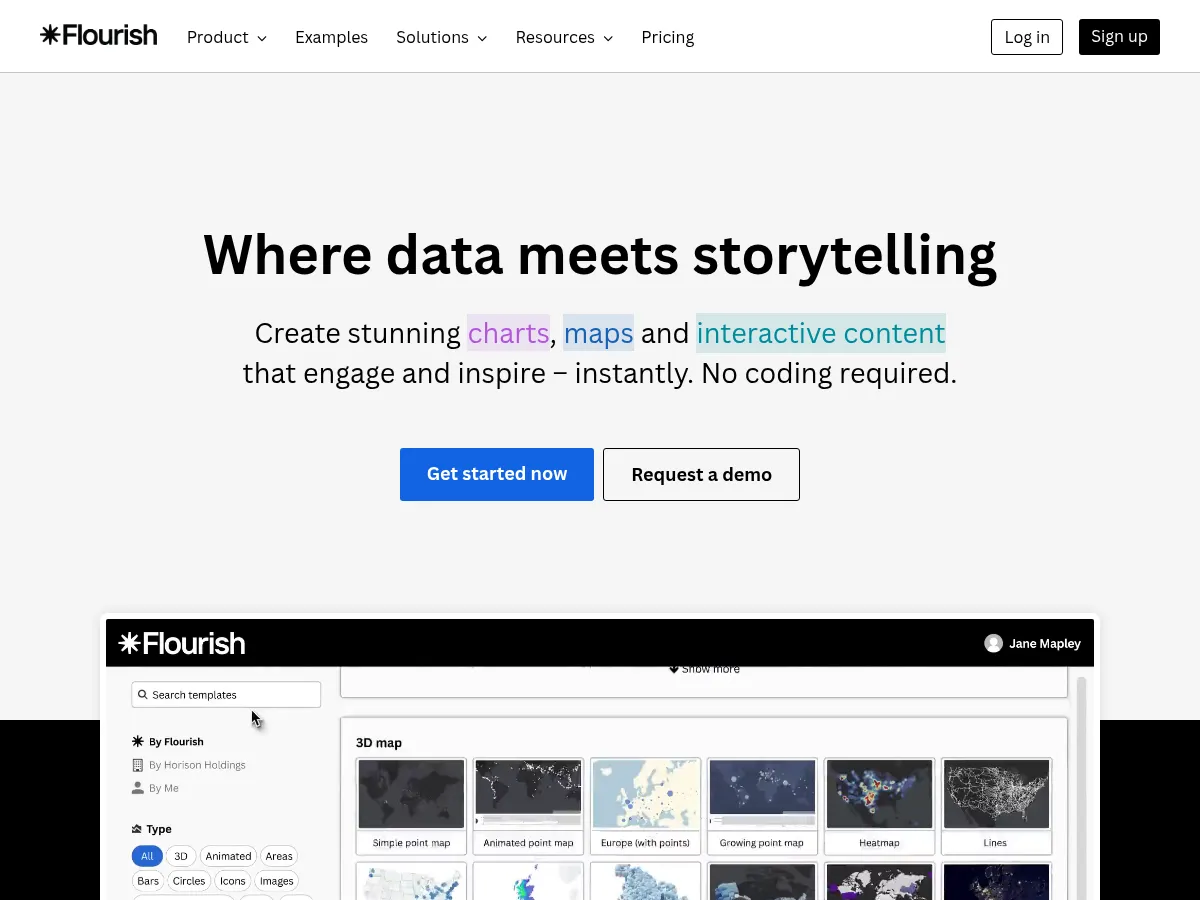Click the magnifier icon in Search templates

tap(143, 695)
